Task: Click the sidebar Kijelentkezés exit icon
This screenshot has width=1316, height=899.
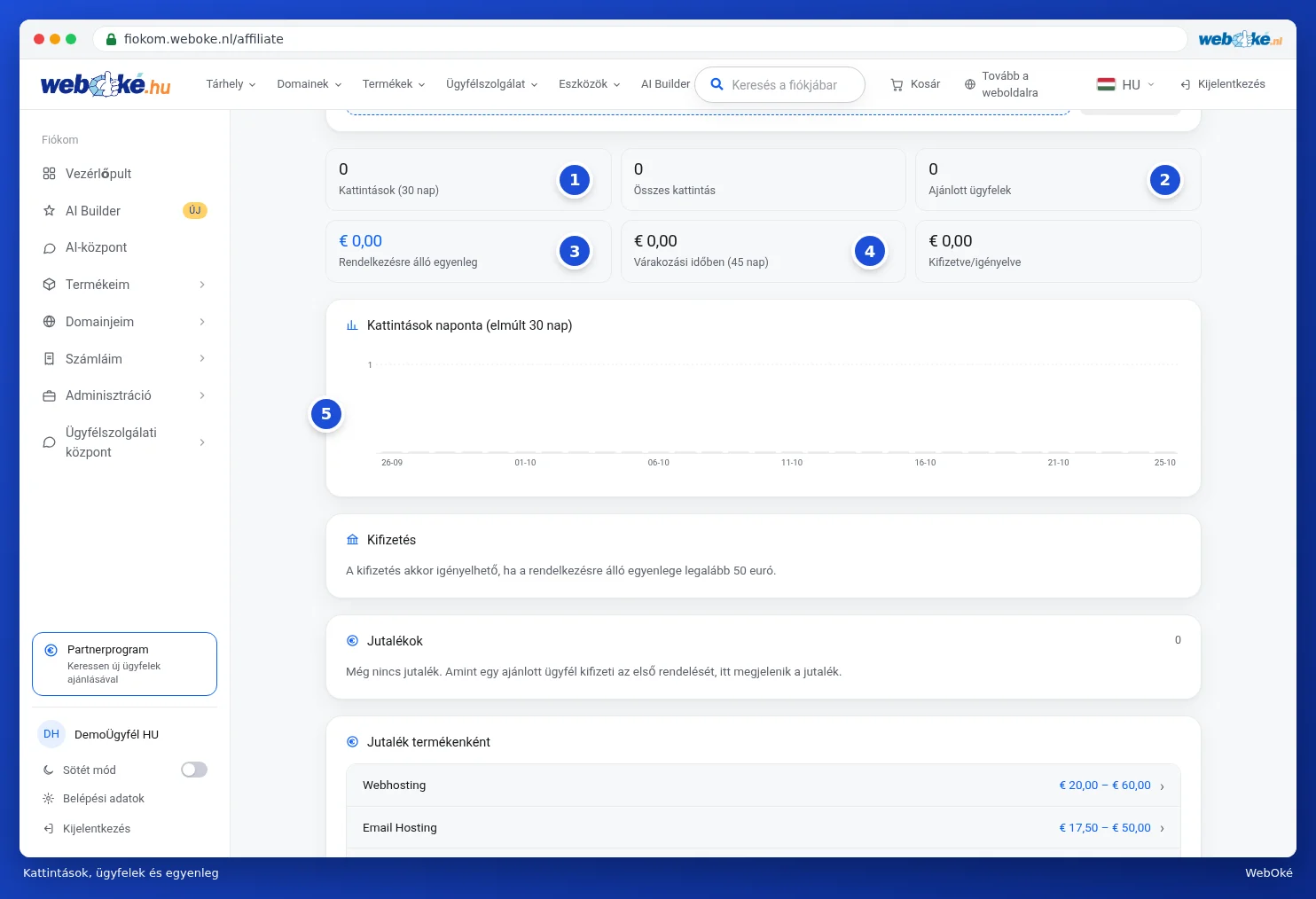Action: click(x=49, y=829)
